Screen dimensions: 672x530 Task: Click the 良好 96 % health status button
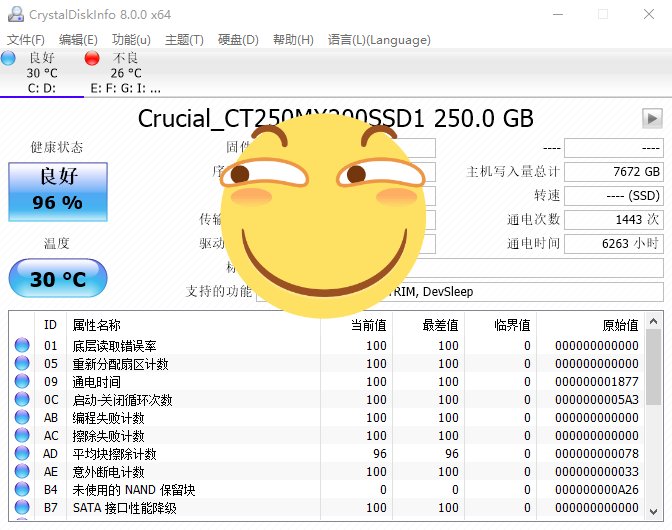[58, 192]
